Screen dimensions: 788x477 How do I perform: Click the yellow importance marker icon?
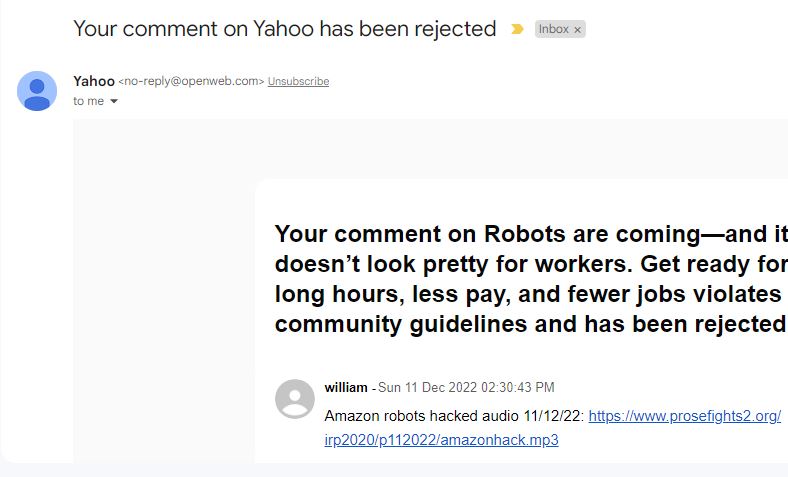point(517,29)
